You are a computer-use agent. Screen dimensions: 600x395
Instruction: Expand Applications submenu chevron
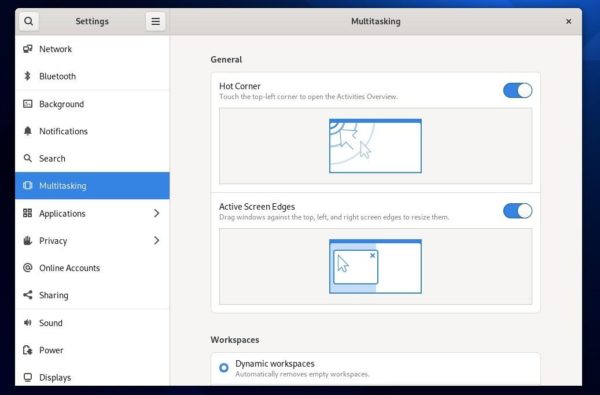[x=157, y=213]
